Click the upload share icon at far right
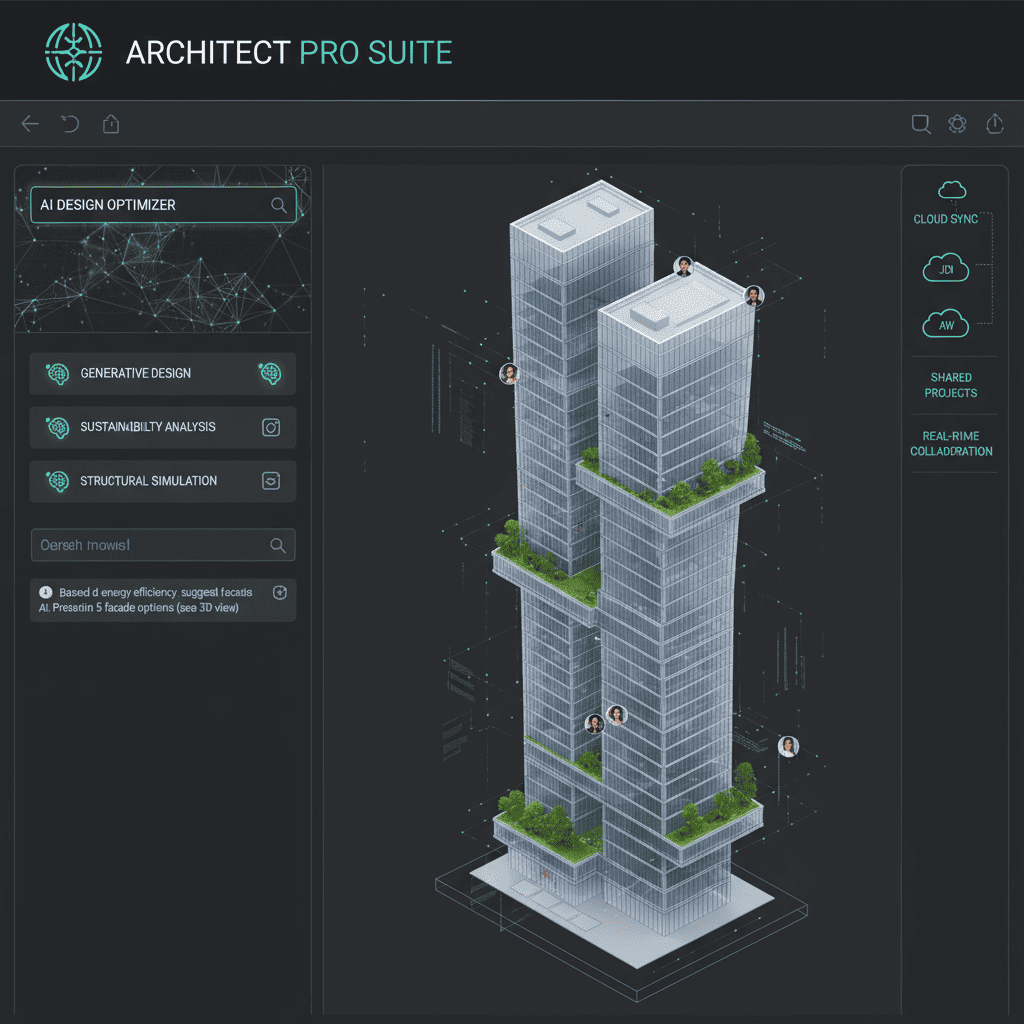The width and height of the screenshot is (1024, 1024). (994, 124)
